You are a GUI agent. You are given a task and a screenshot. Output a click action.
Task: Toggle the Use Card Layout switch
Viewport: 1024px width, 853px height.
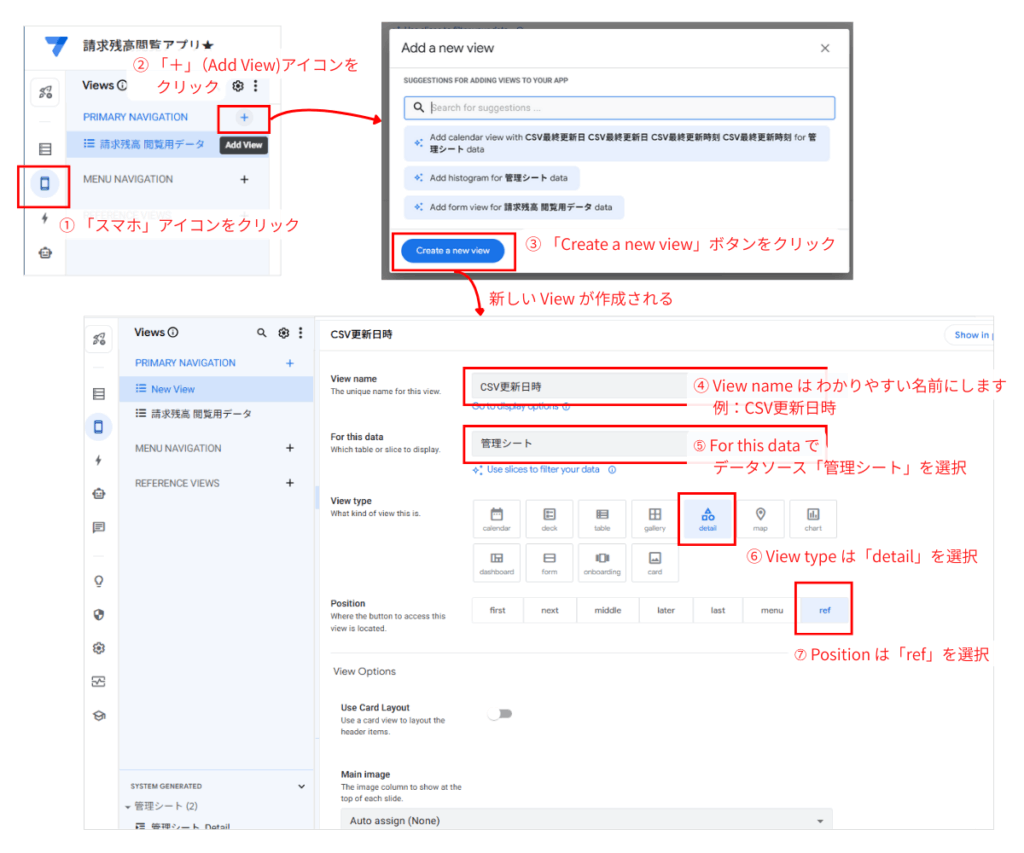500,713
